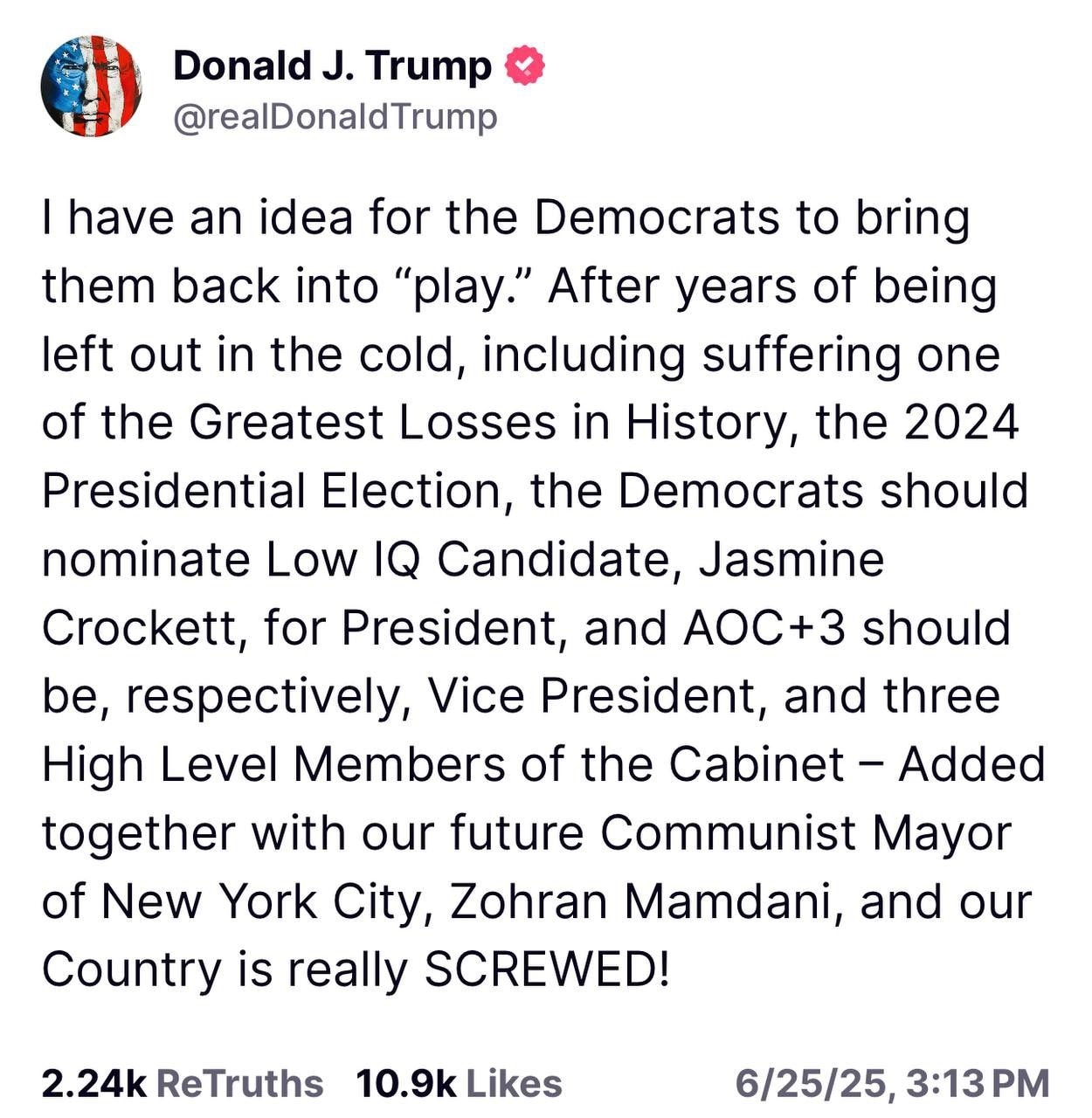1092x1118 pixels.
Task: Open the Donald J. Trump display name
Action: click(333, 66)
